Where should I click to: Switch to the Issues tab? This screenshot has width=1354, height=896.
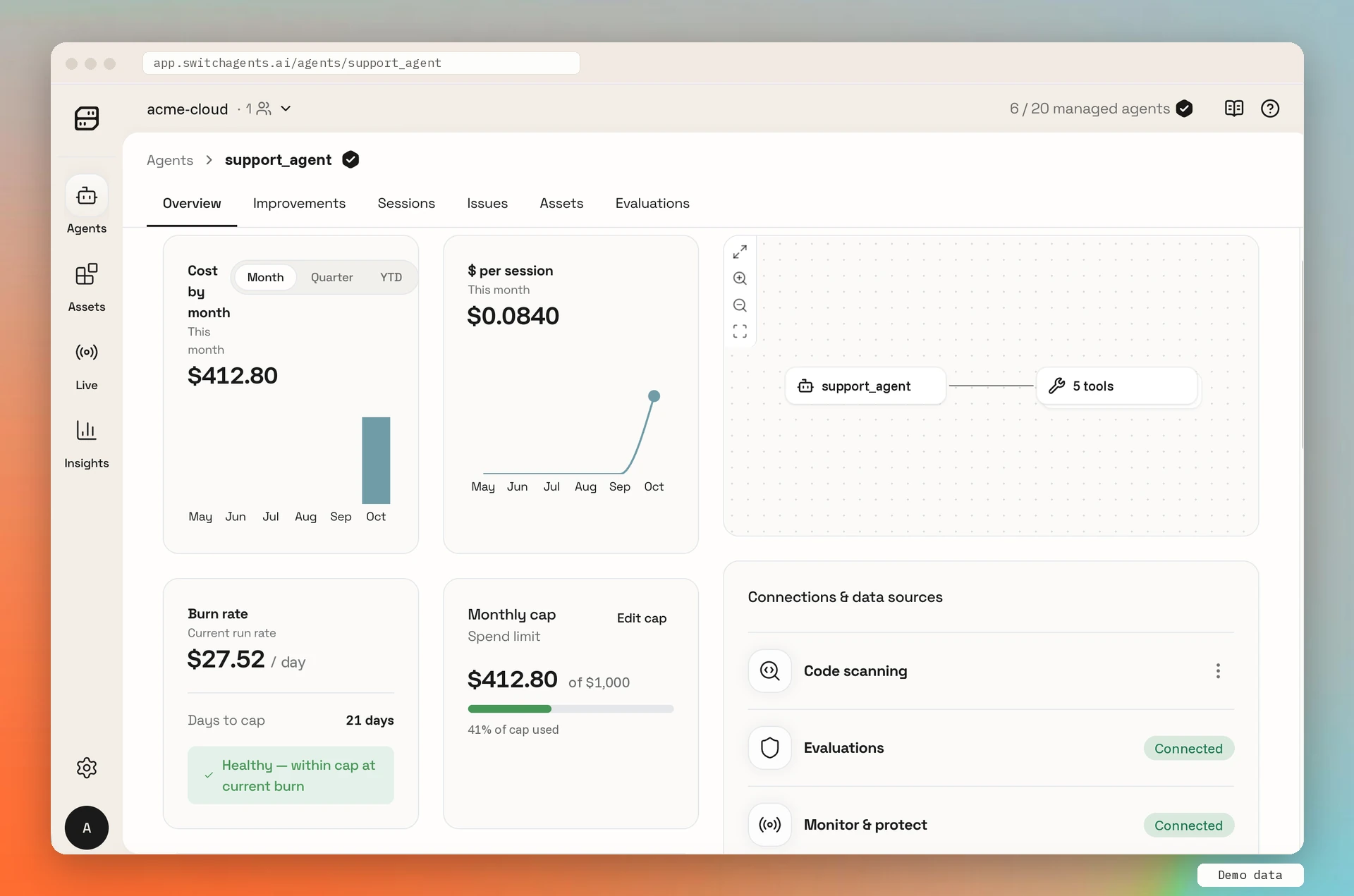tap(487, 204)
